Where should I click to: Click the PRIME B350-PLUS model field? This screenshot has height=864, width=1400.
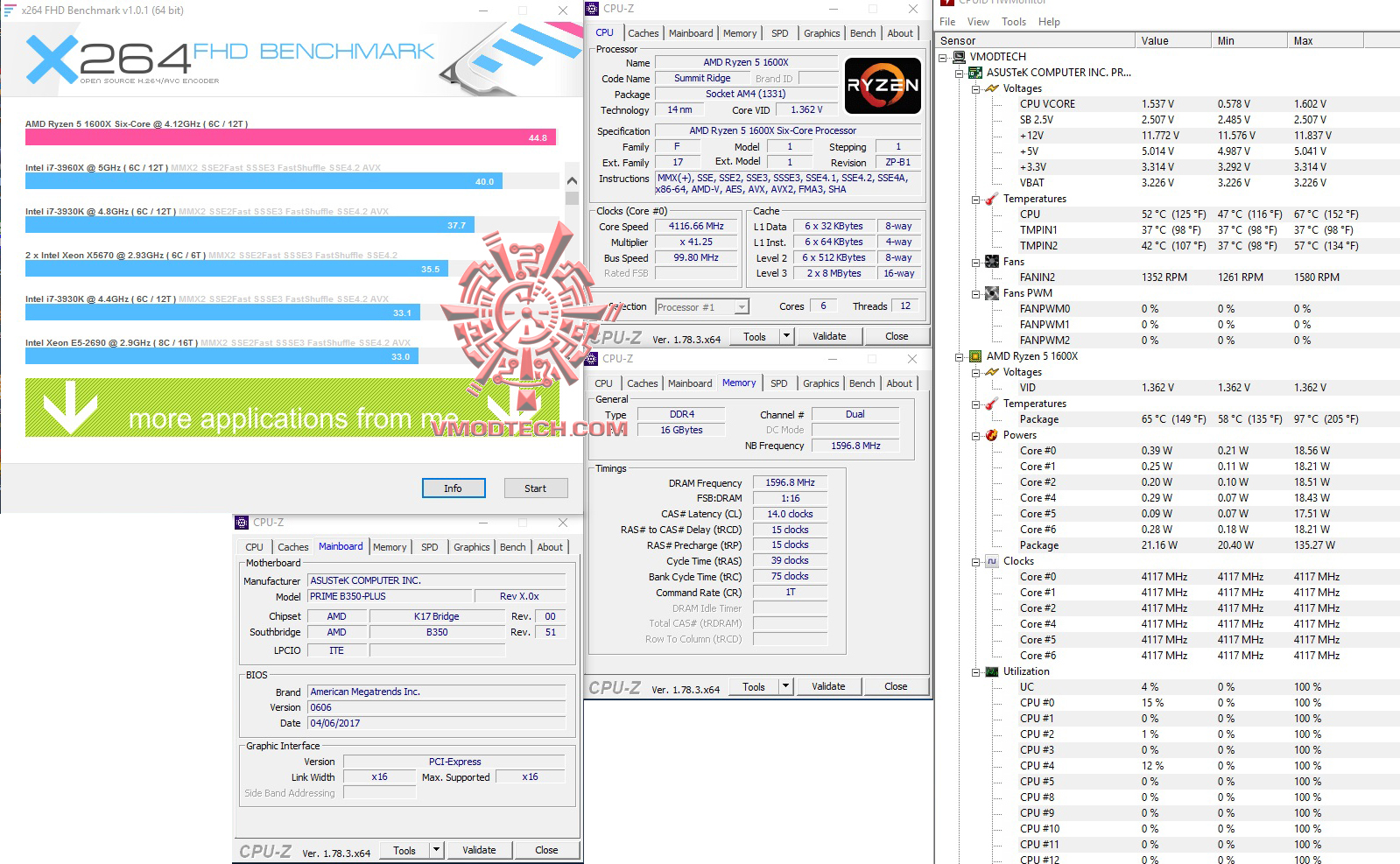390,596
